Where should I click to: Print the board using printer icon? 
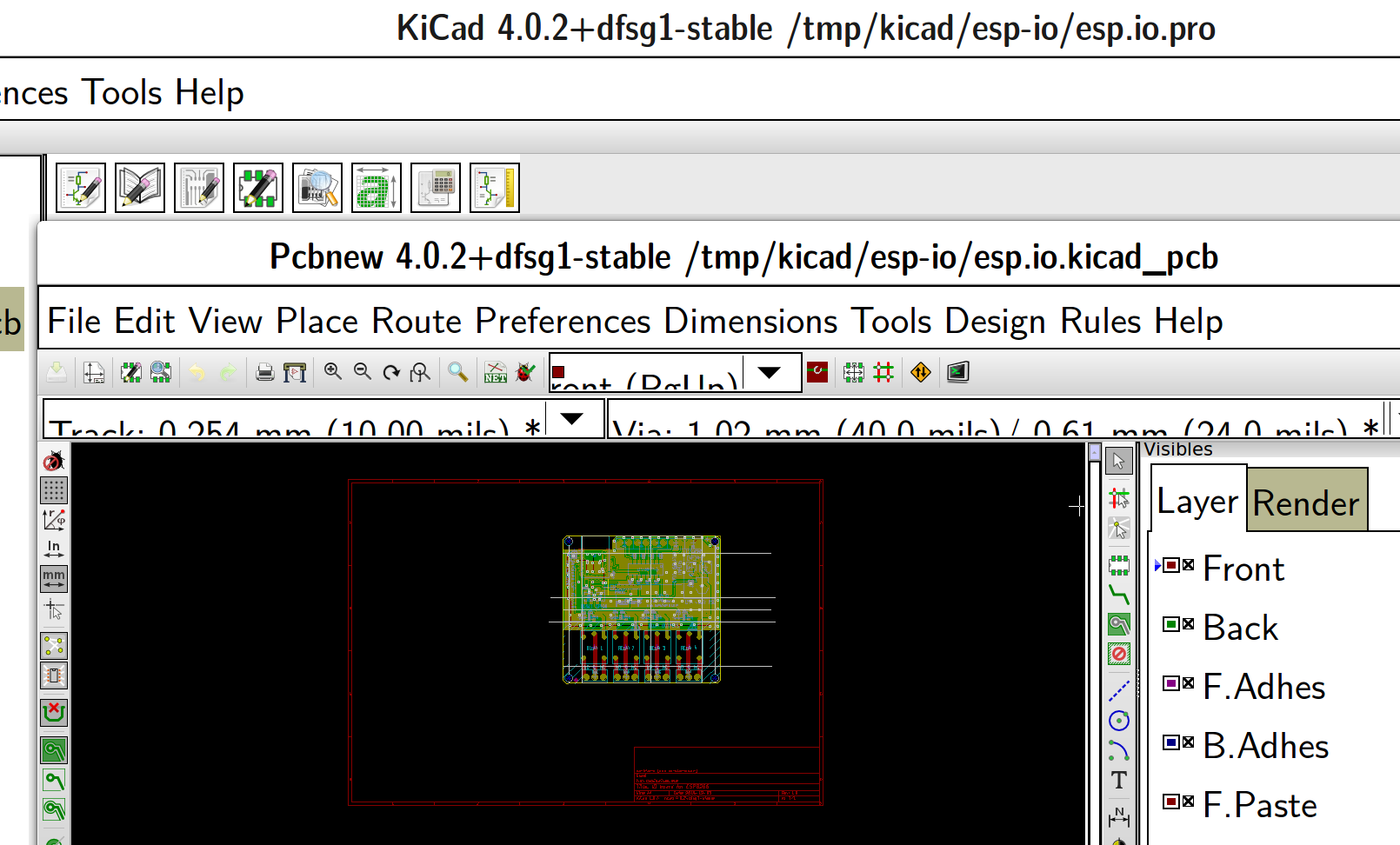pyautogui.click(x=265, y=373)
